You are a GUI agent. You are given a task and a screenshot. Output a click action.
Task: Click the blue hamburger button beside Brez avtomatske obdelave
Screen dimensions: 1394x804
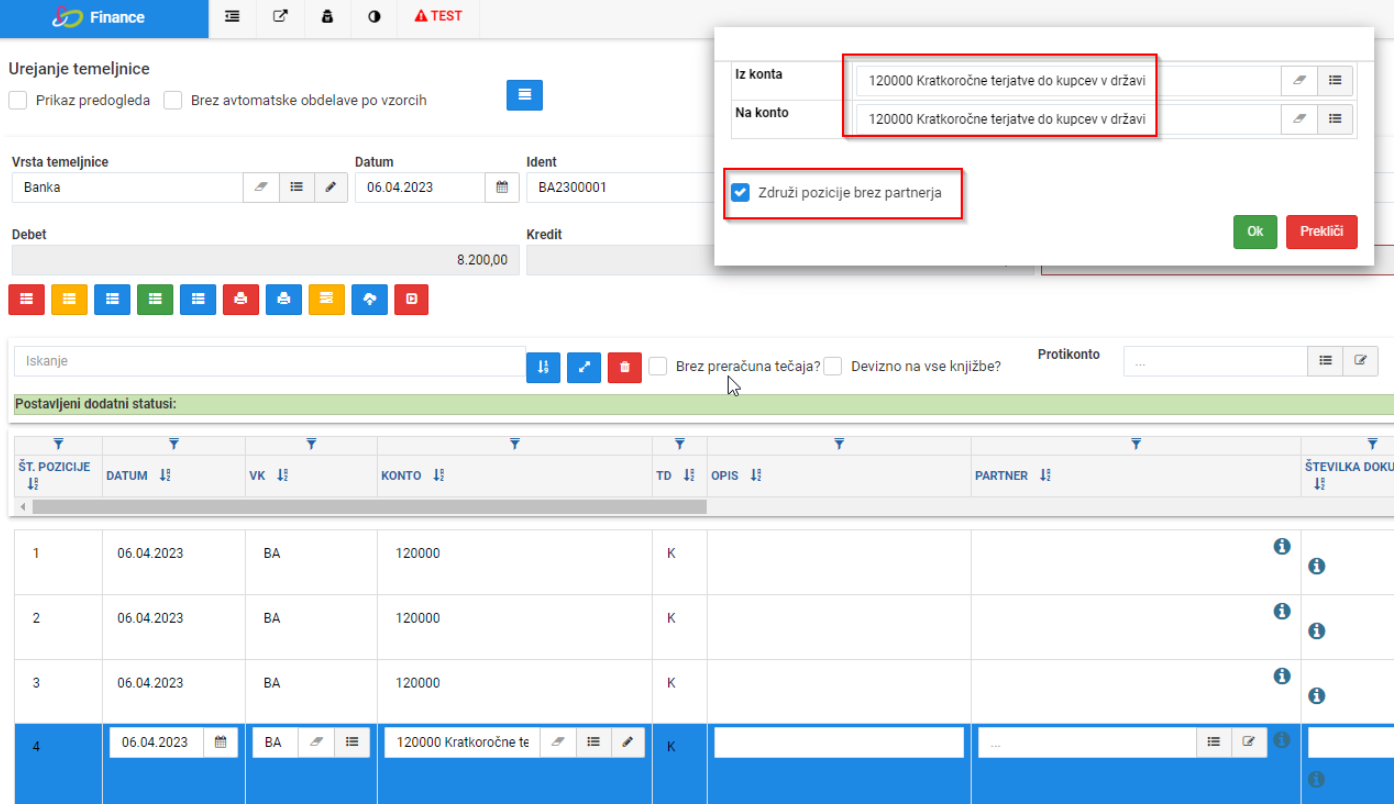[525, 95]
